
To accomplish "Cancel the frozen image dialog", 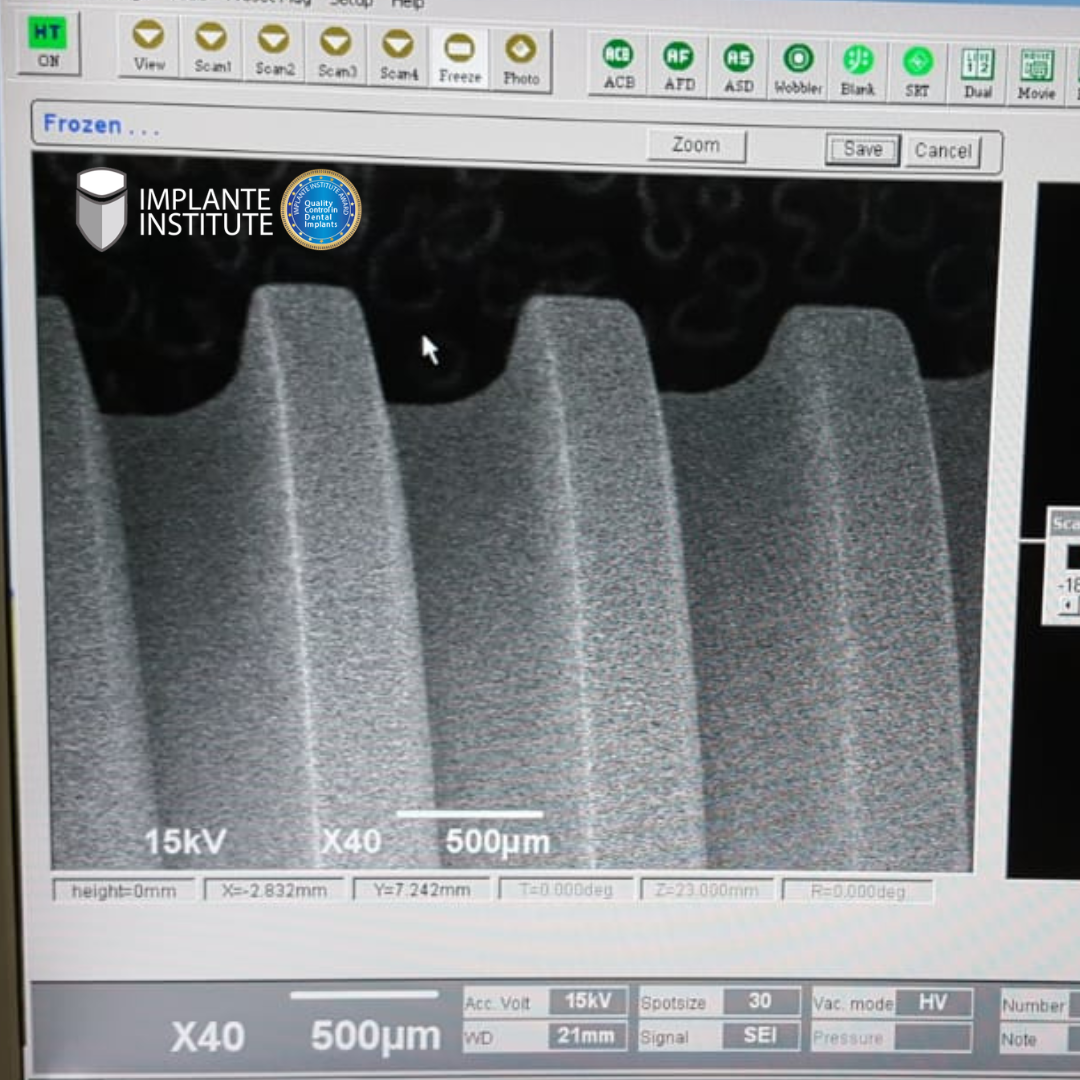I will point(942,152).
